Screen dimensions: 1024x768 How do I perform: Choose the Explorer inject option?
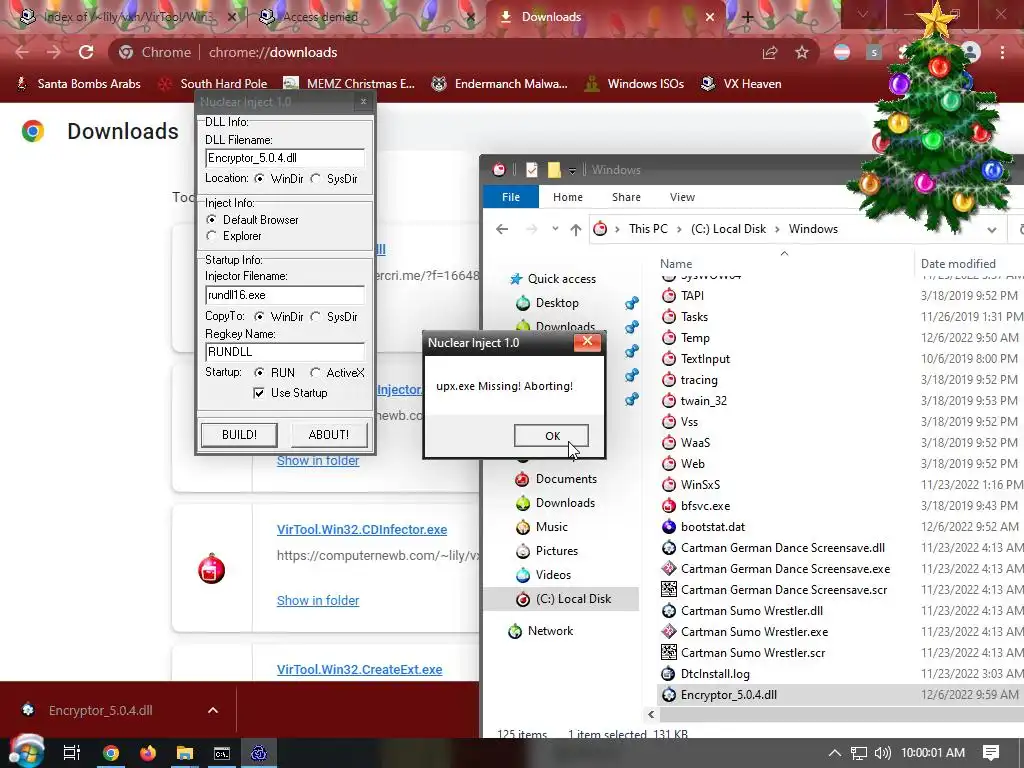click(x=211, y=236)
